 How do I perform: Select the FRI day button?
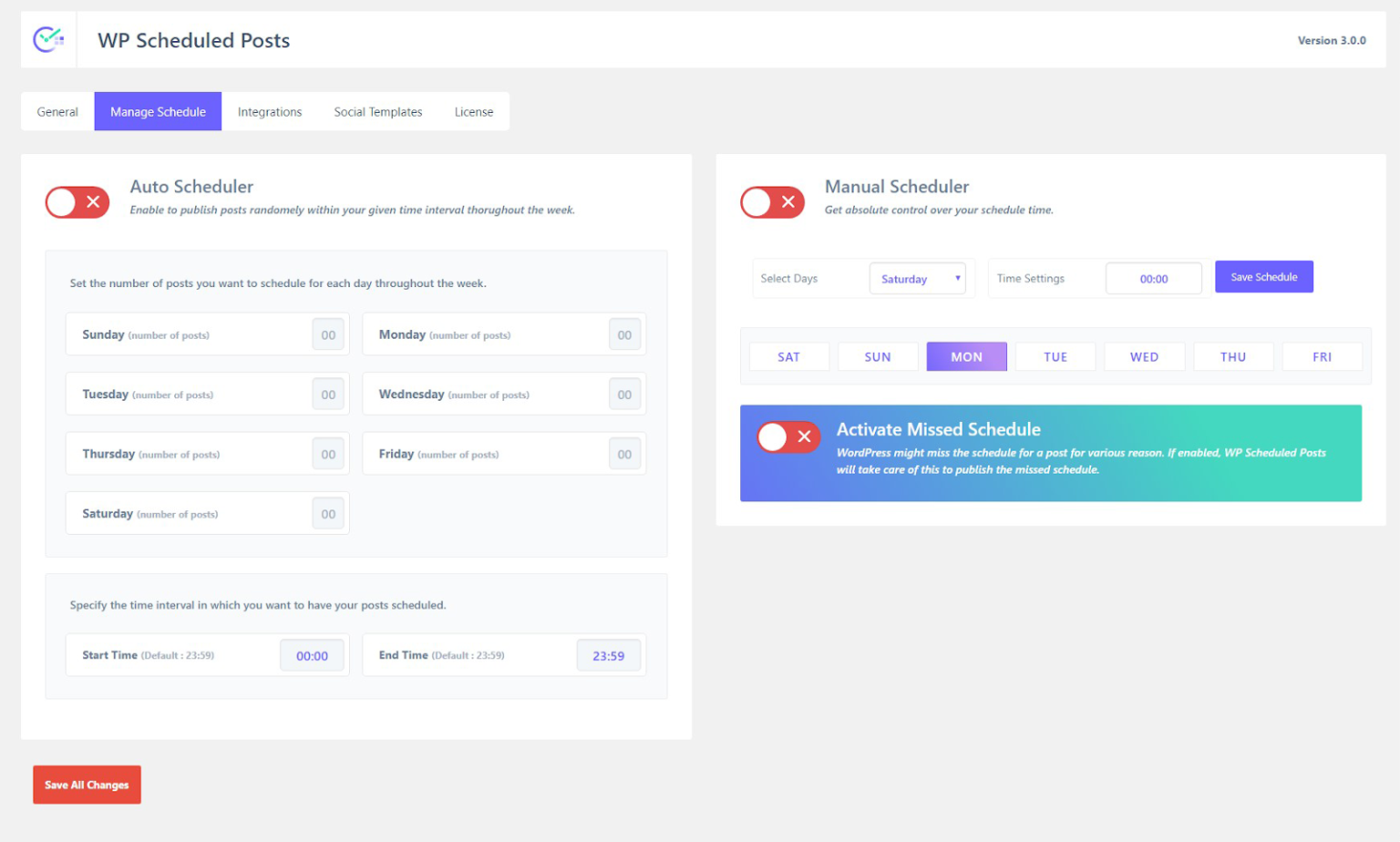1322,356
